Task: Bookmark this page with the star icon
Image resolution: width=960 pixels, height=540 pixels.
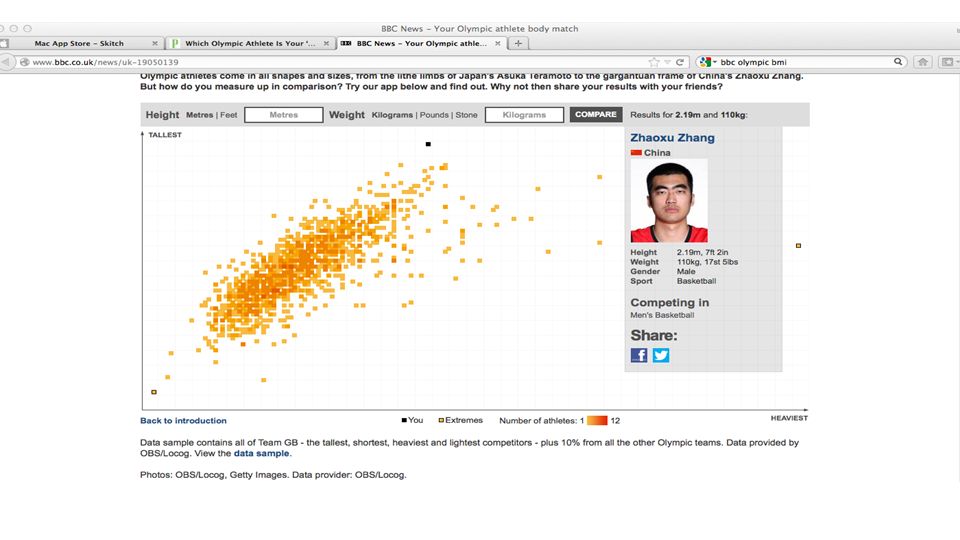Action: tap(654, 62)
